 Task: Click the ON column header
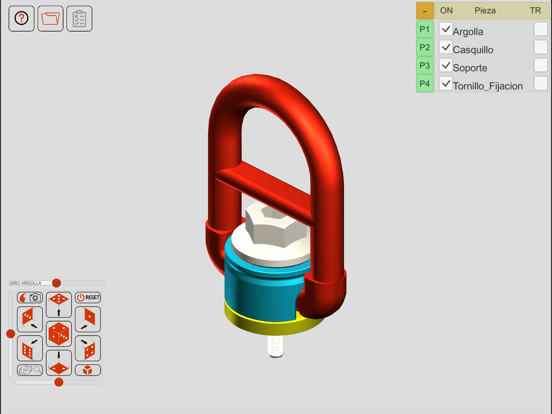tap(446, 11)
